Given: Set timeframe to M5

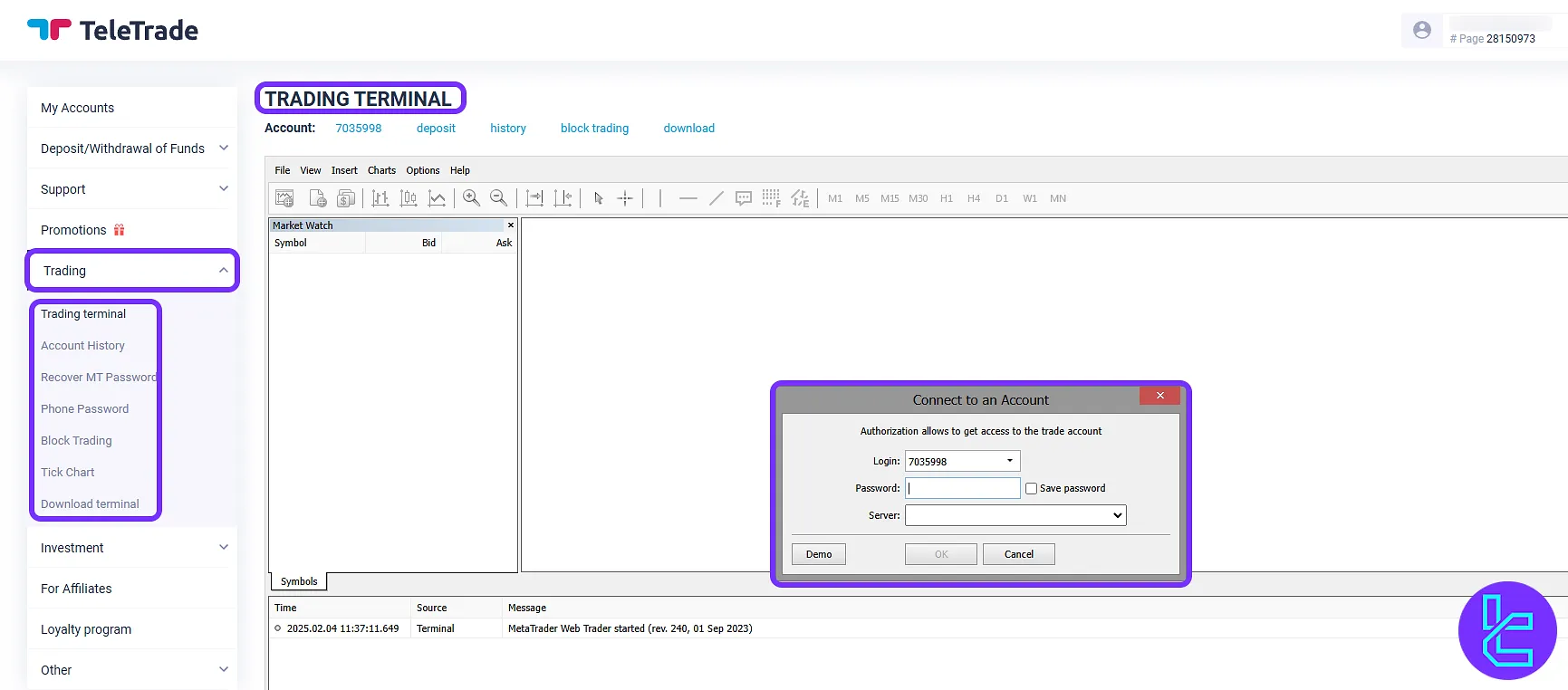Looking at the screenshot, I should click(x=862, y=198).
